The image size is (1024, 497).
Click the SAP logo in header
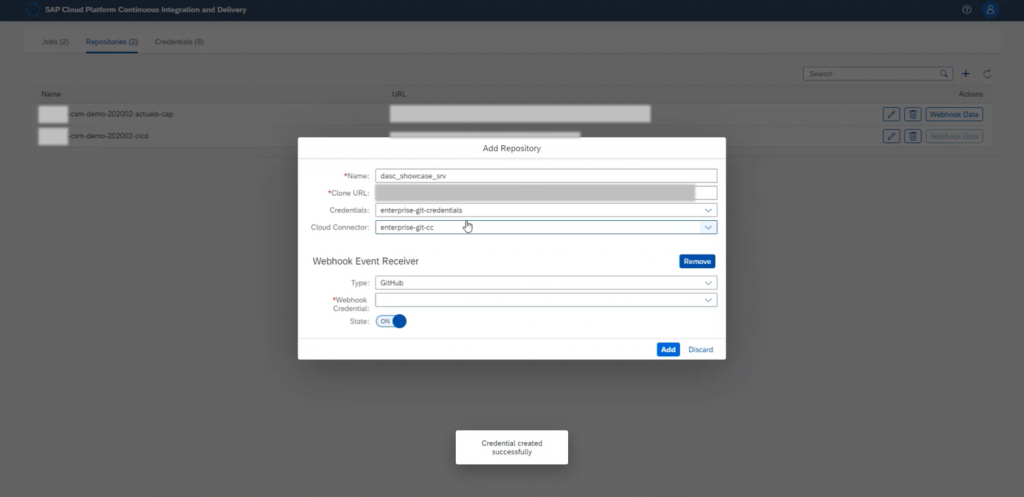[32, 10]
